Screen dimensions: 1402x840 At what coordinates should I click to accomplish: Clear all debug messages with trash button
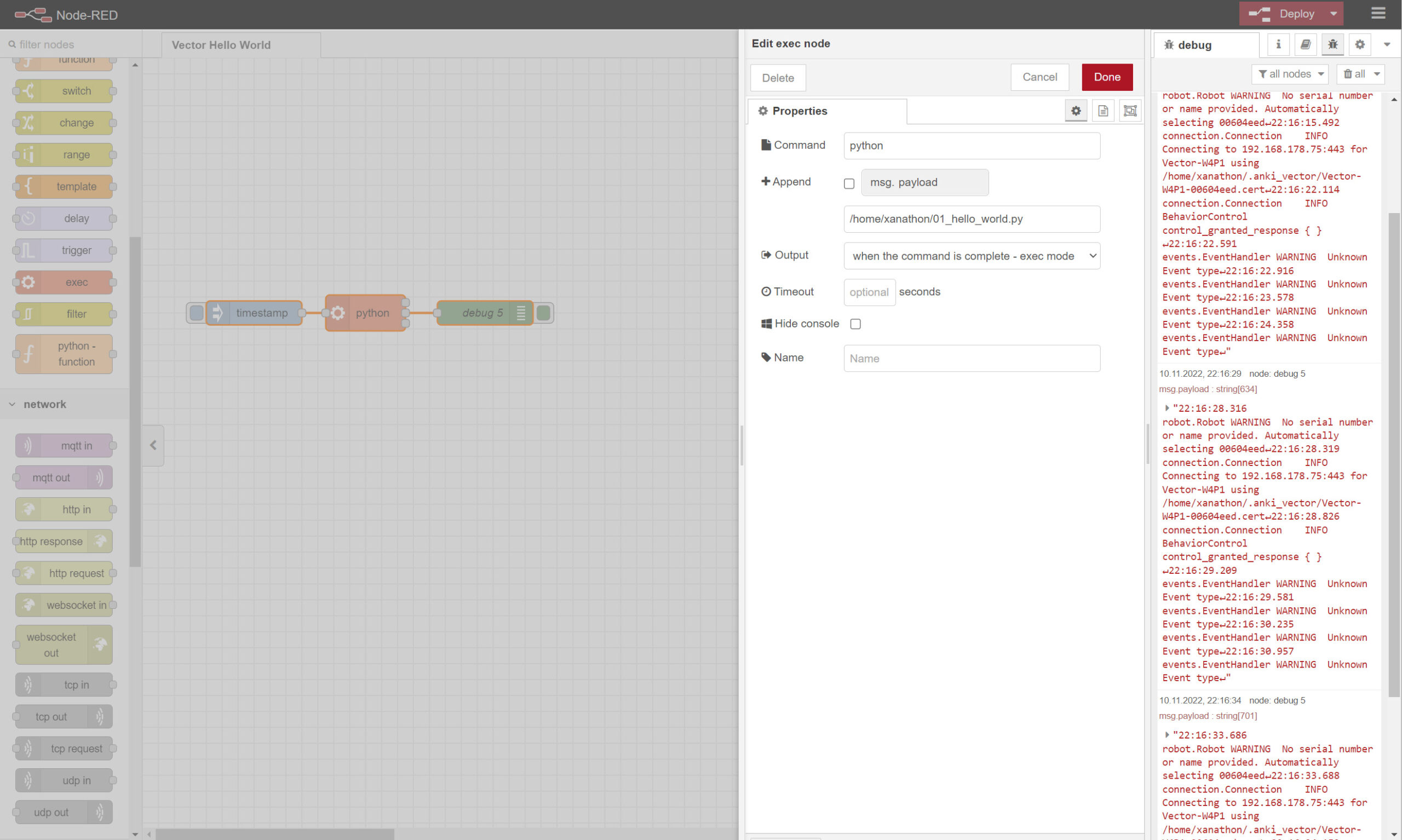(1354, 74)
